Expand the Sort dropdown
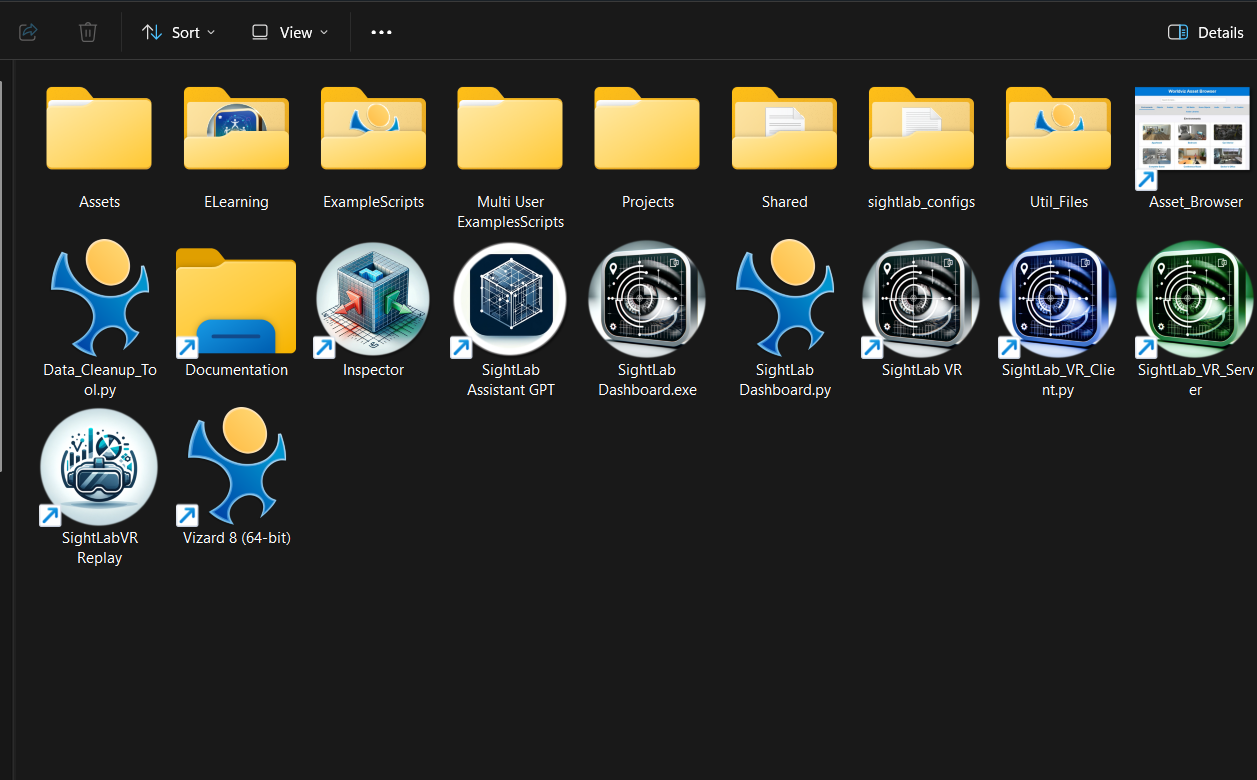This screenshot has height=780, width=1257. [x=178, y=32]
